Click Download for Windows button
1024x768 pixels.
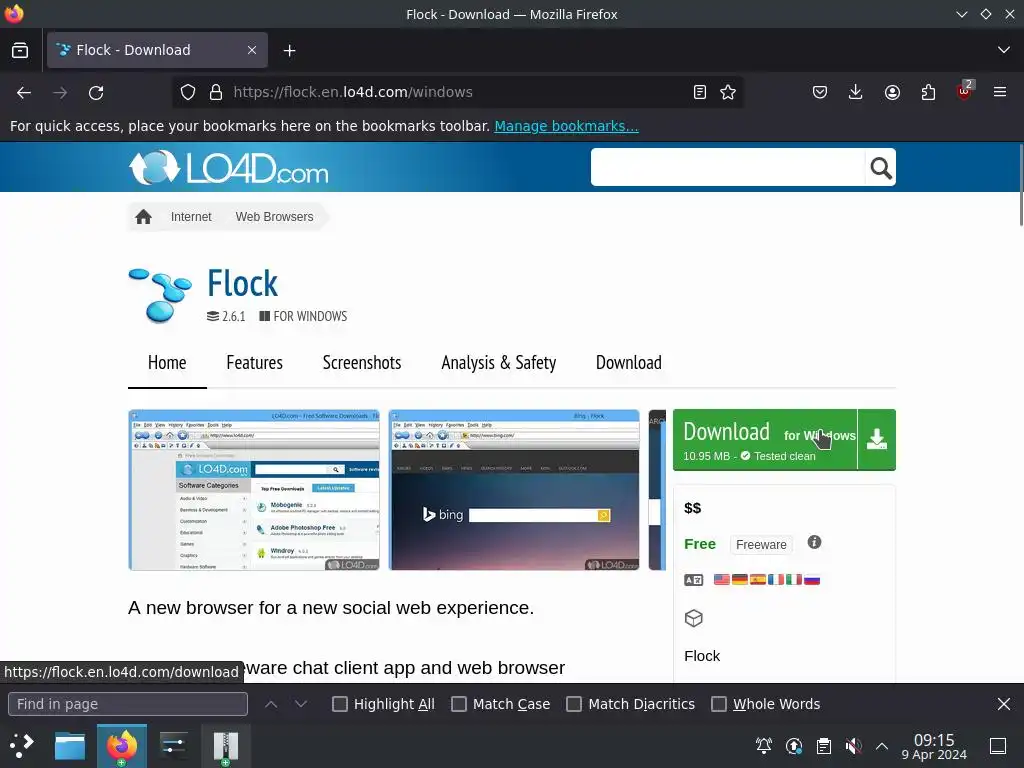point(765,440)
